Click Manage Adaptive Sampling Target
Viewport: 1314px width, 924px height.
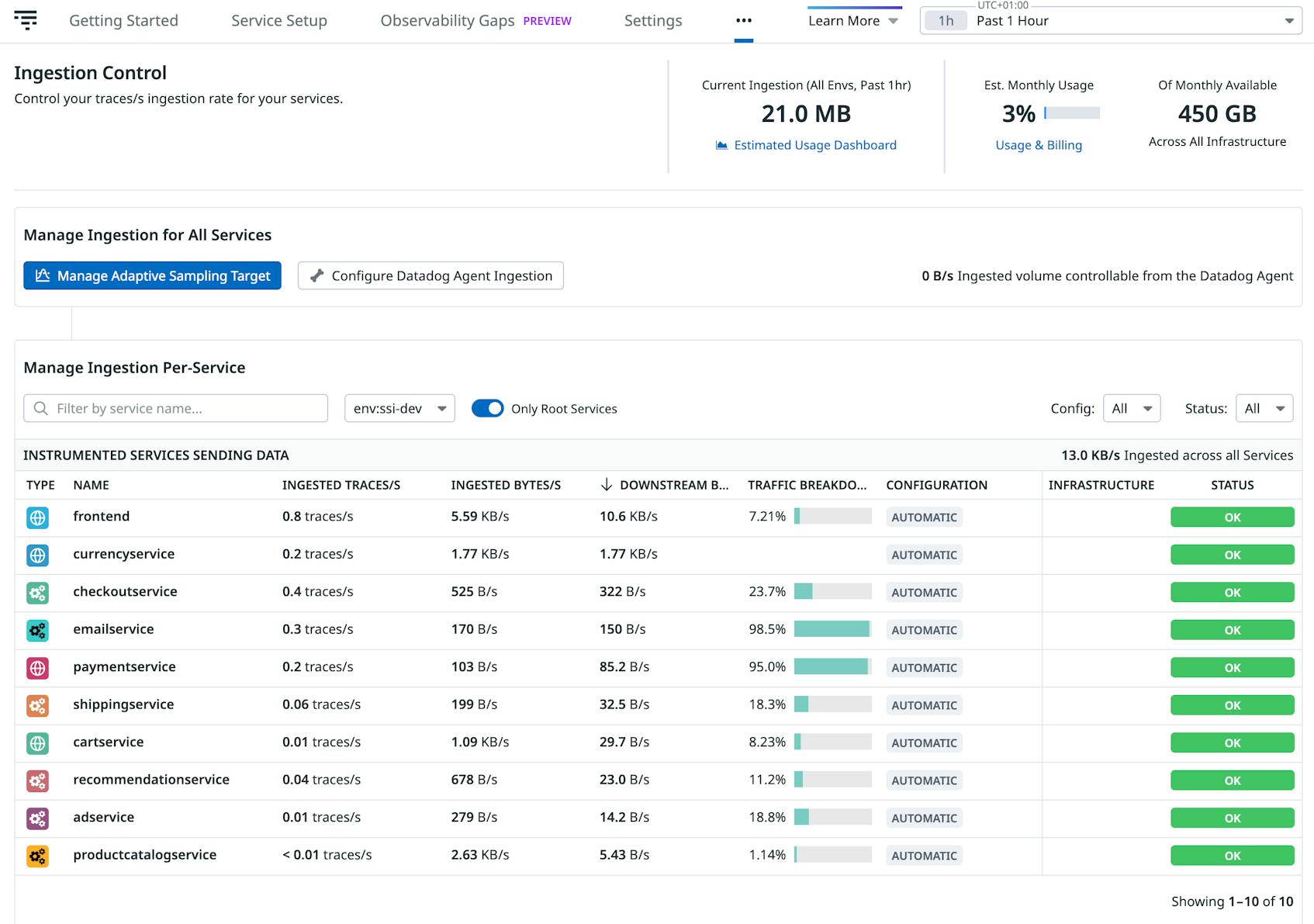coord(152,275)
